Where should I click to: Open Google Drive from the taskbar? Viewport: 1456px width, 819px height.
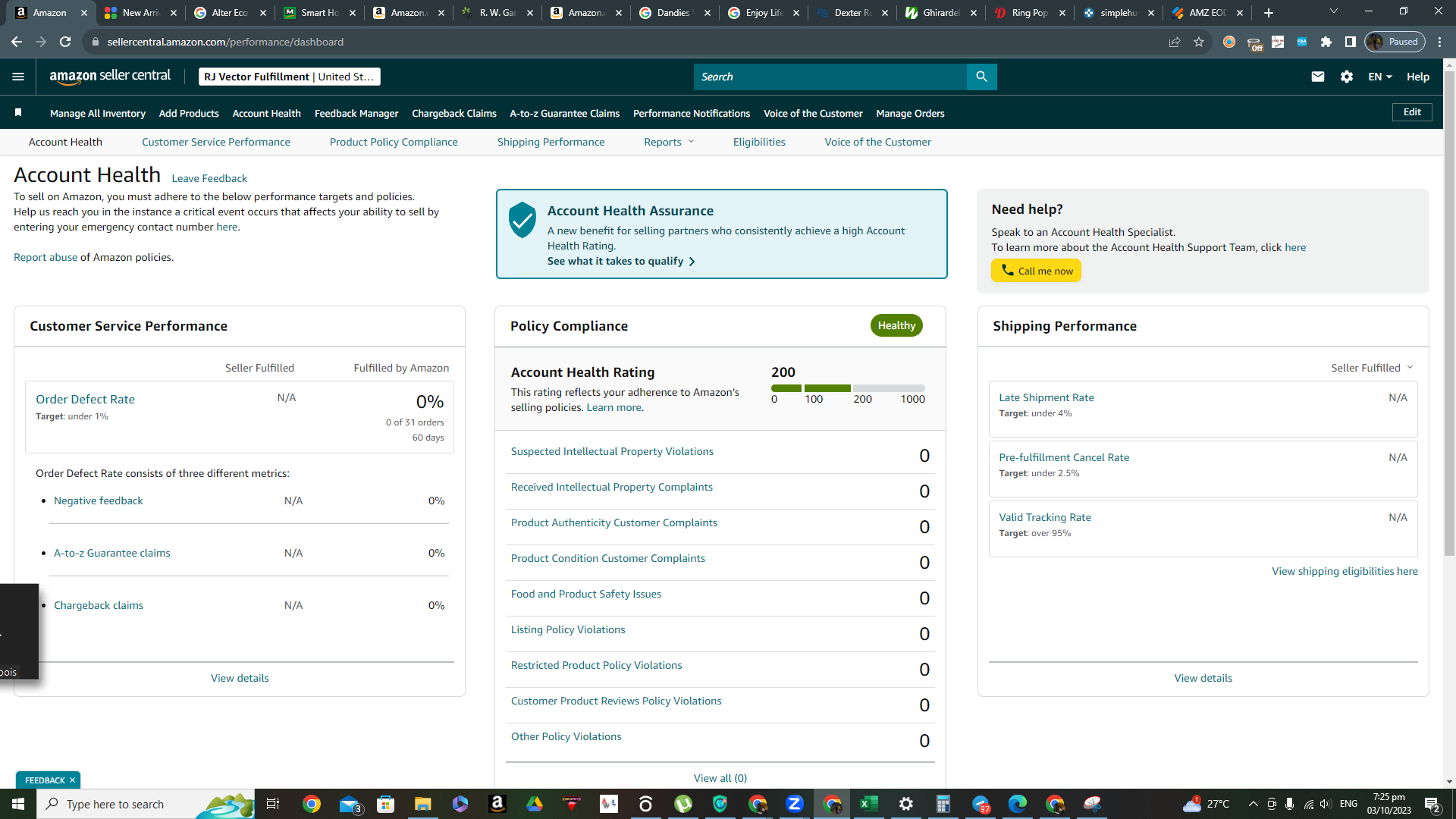[535, 804]
